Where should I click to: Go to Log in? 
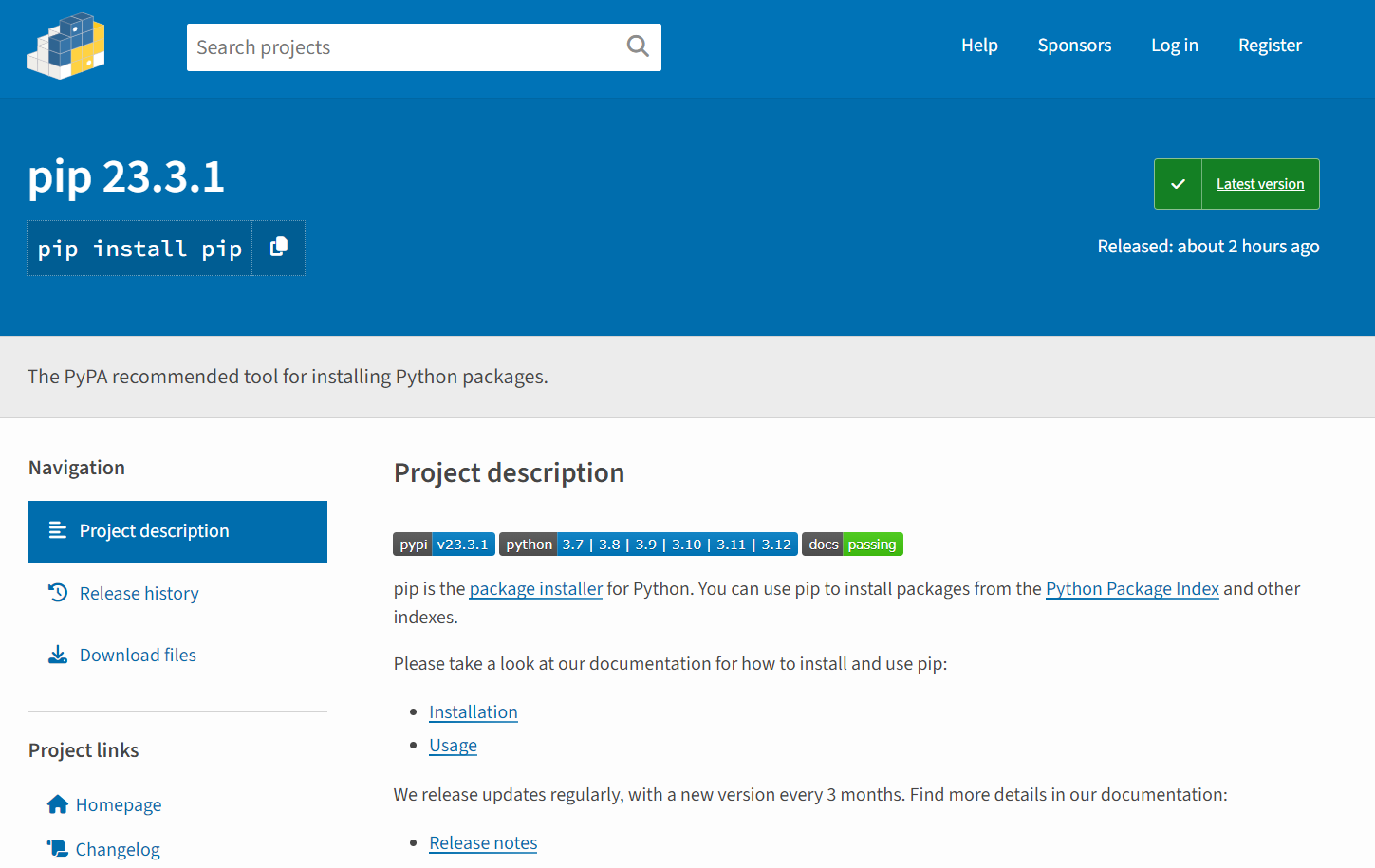click(1175, 46)
